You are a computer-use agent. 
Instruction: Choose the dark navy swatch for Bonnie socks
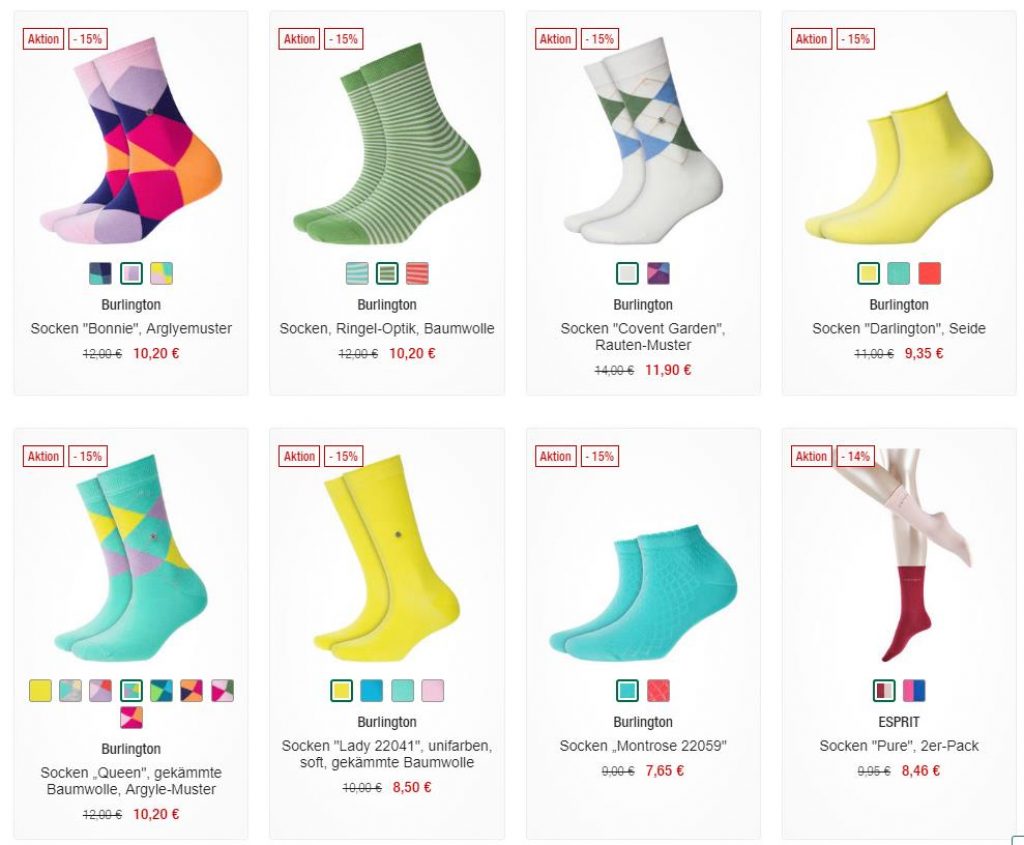click(101, 273)
